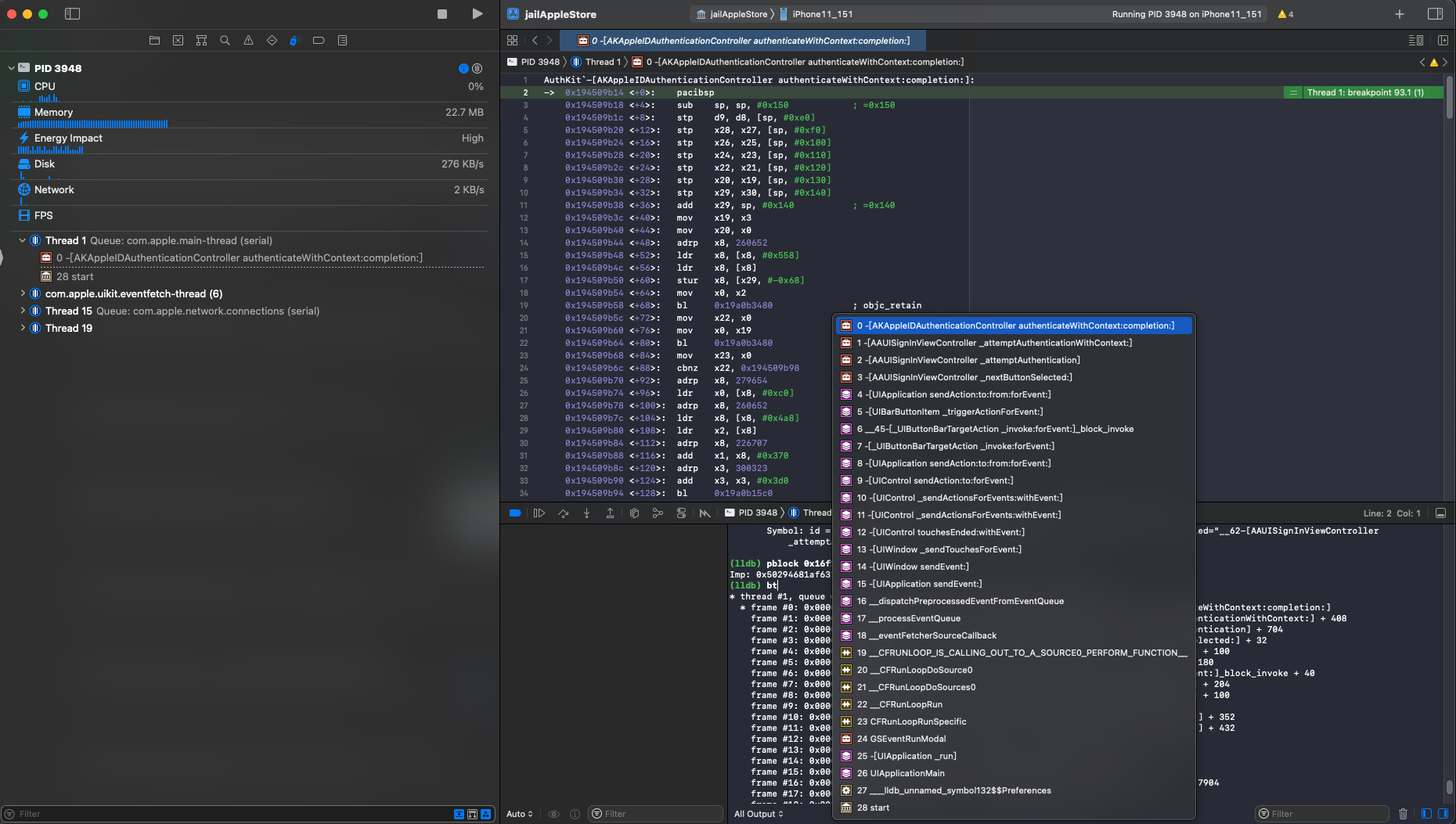Toggle the navigator sidebar visibility

(72, 14)
